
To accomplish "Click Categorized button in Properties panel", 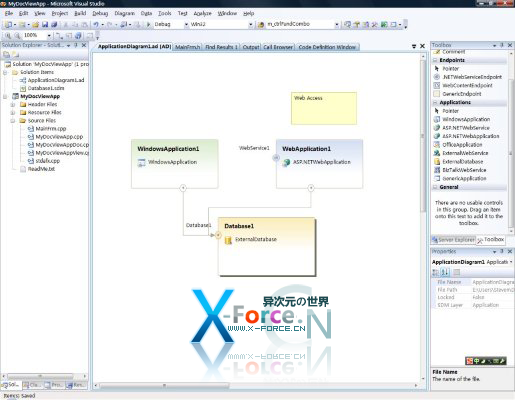I will click(x=435, y=272).
